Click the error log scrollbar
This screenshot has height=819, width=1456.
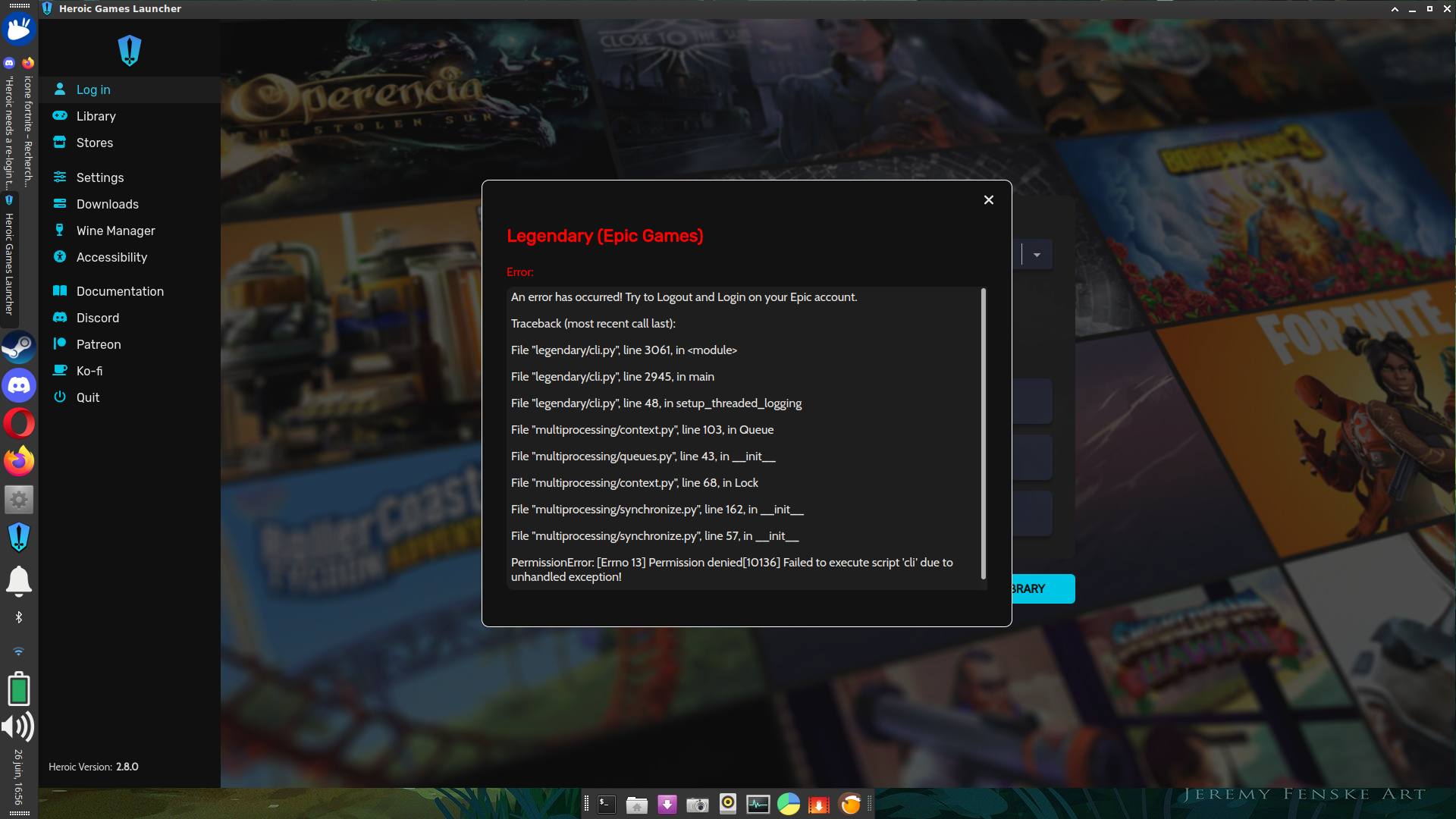[984, 434]
